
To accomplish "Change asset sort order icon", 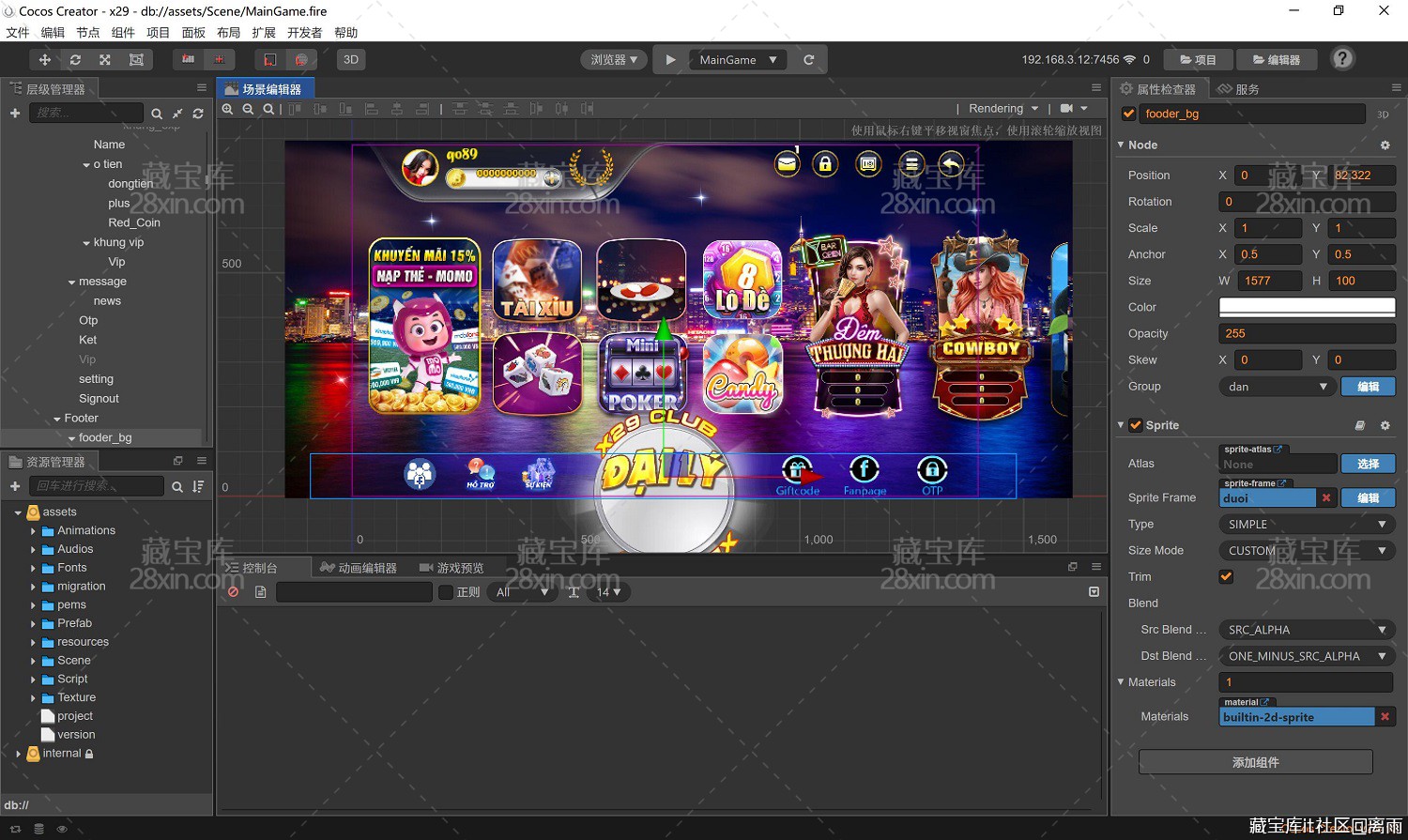I will click(x=198, y=486).
